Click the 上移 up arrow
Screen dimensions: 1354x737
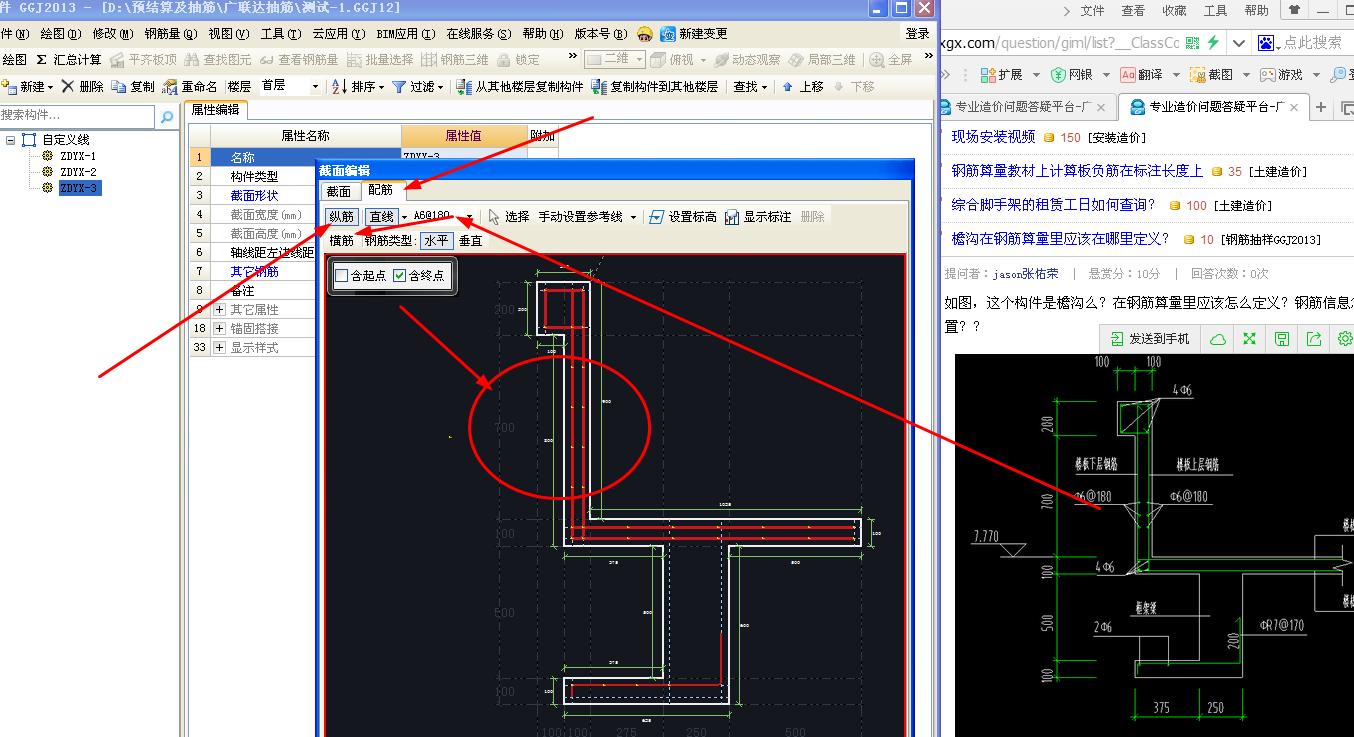788,87
